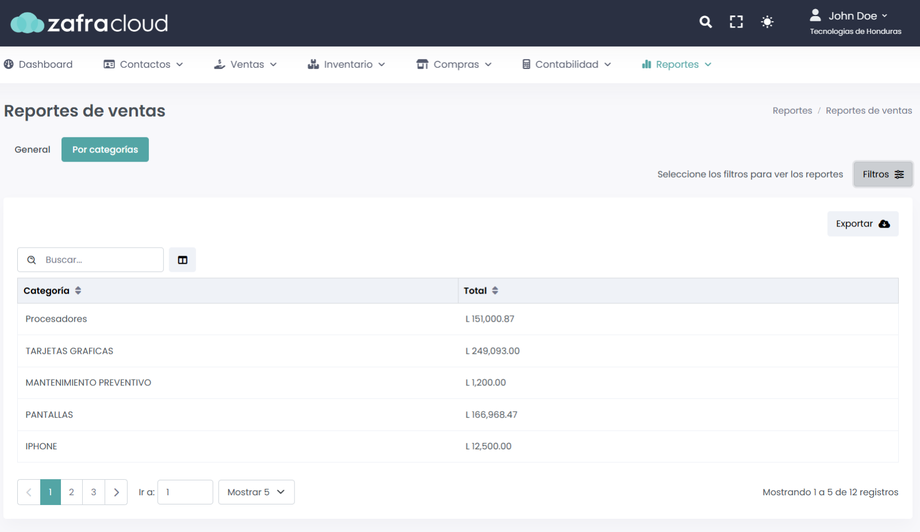Click the Contactos card icon
Image resolution: width=920 pixels, height=532 pixels.
[x=109, y=65]
